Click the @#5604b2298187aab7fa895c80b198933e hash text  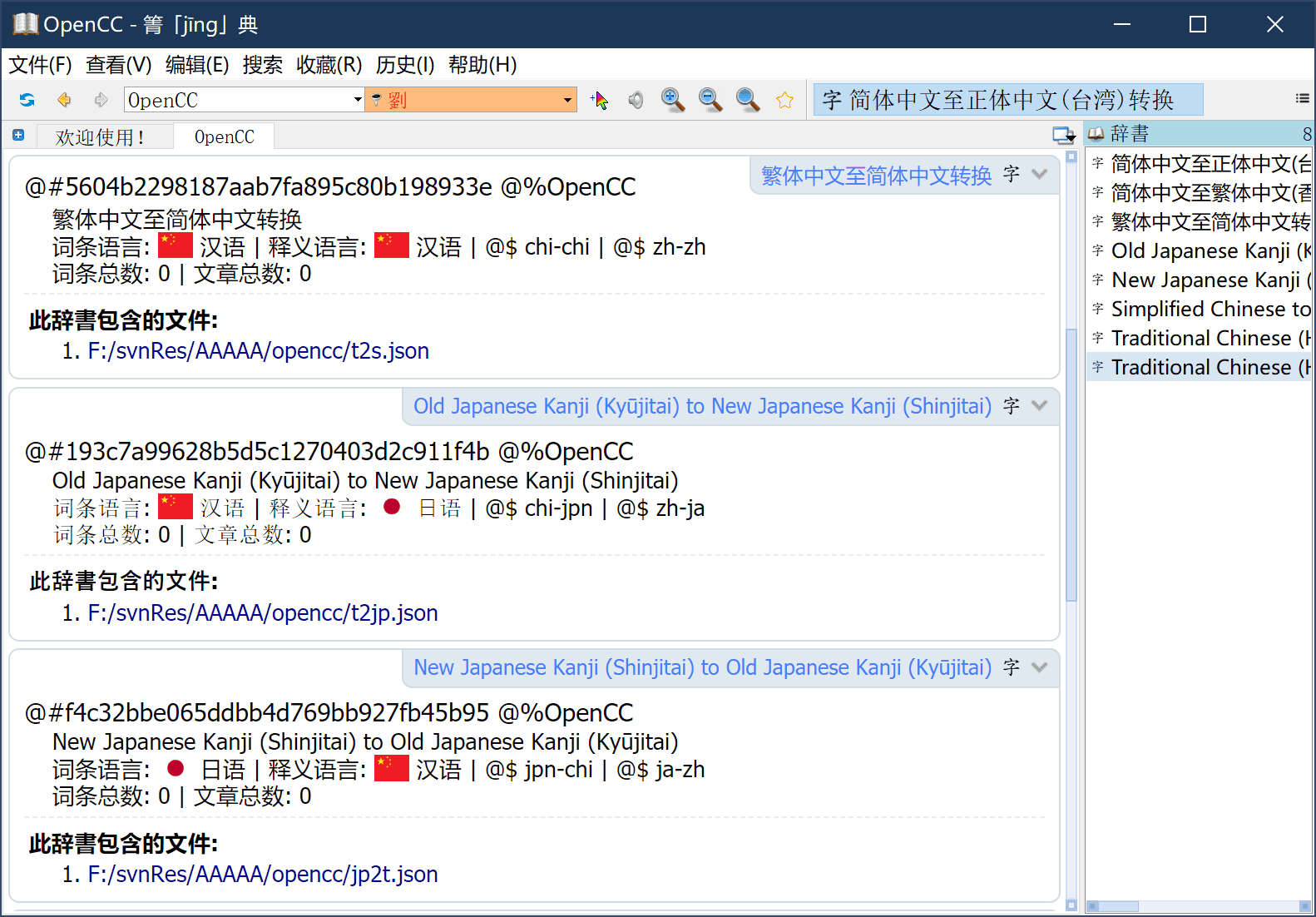coord(259,187)
